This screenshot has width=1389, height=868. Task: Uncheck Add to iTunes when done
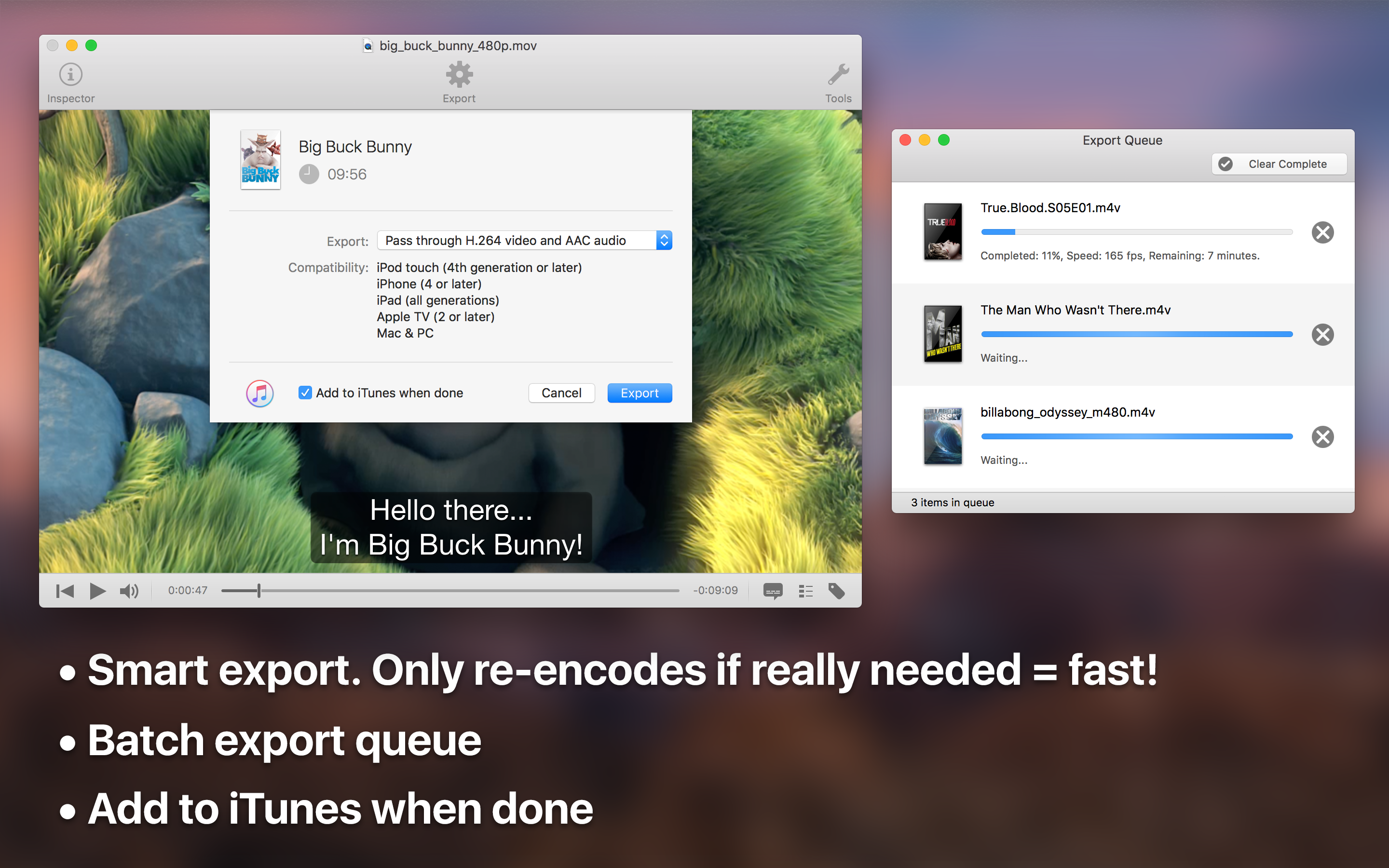tap(305, 393)
